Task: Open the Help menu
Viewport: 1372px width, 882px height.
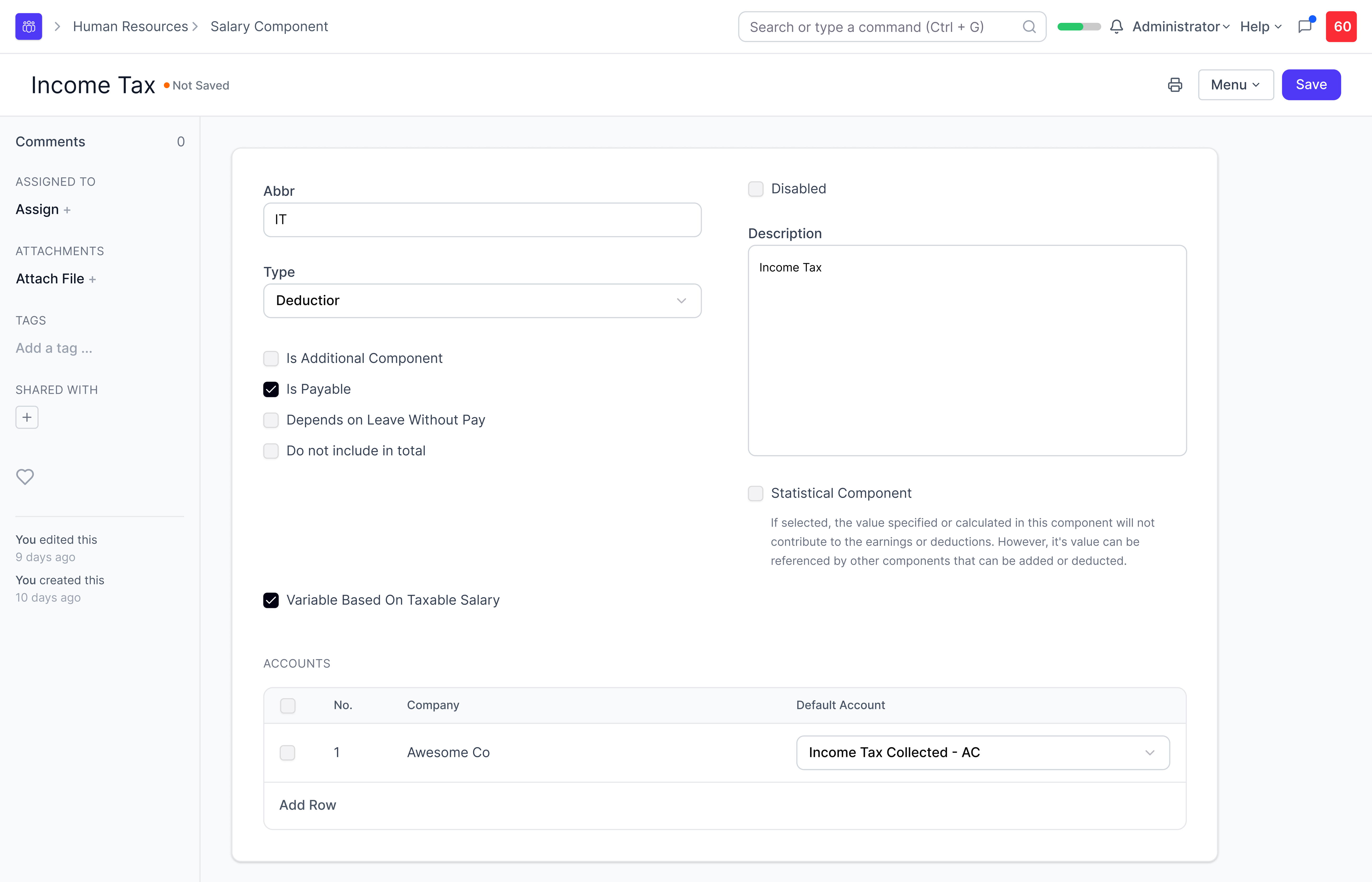Action: click(x=1260, y=27)
